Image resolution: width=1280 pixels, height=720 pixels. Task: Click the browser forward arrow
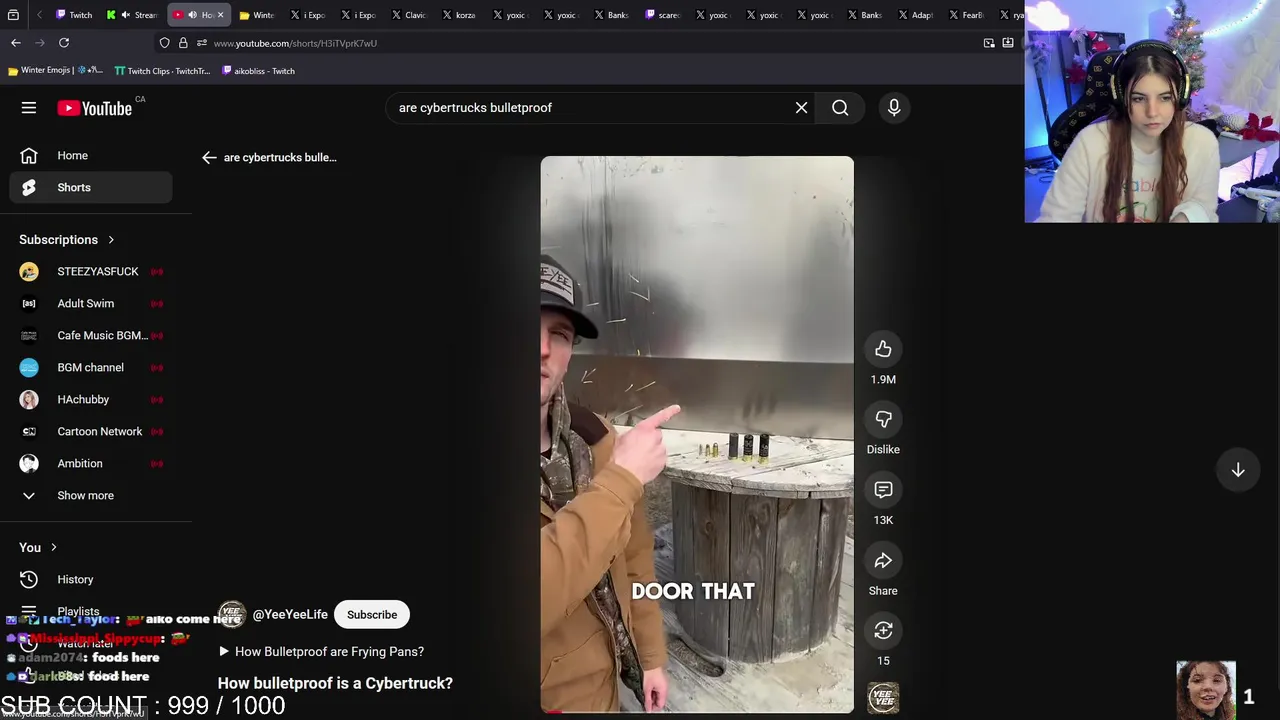tap(40, 43)
